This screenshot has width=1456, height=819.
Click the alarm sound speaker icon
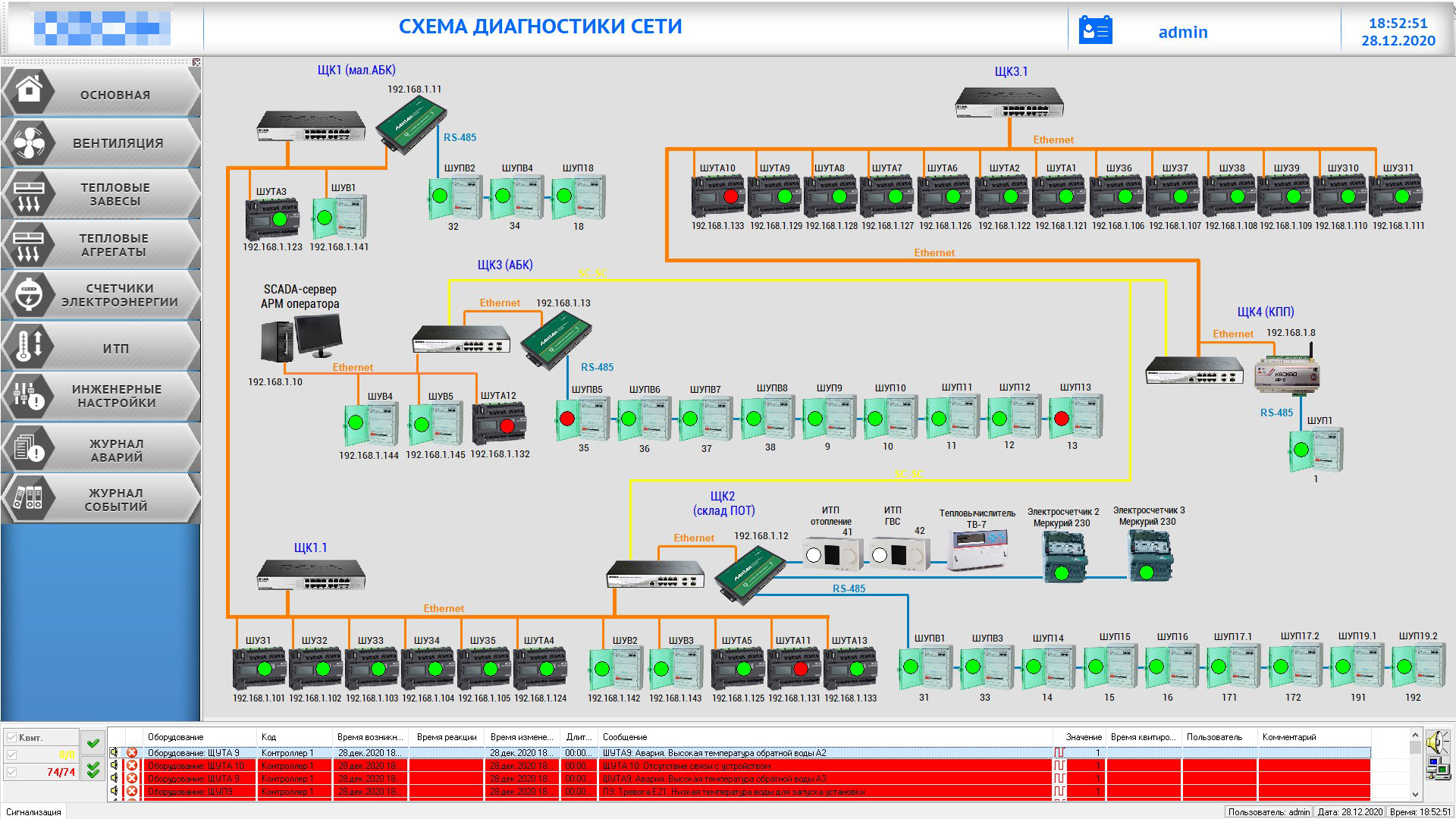1436,741
